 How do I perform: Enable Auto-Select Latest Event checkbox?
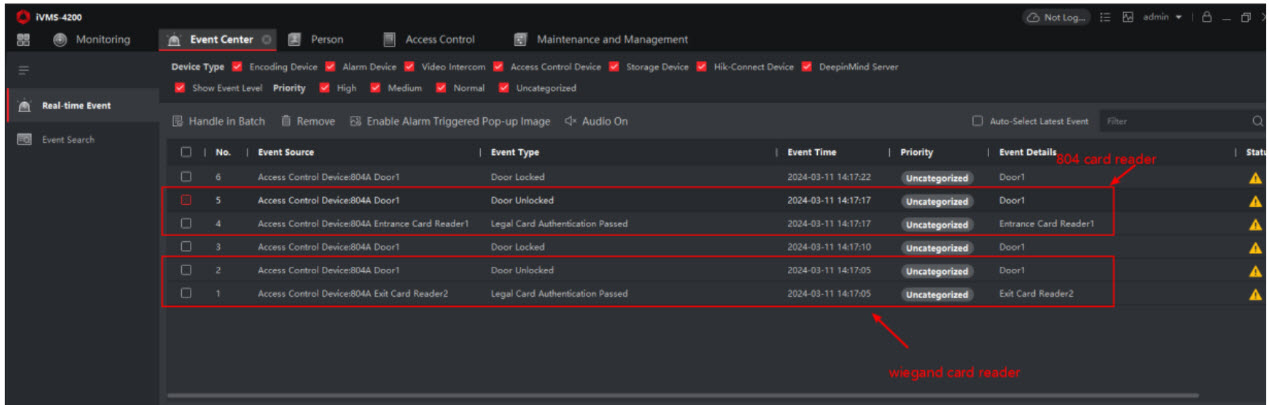point(977,121)
